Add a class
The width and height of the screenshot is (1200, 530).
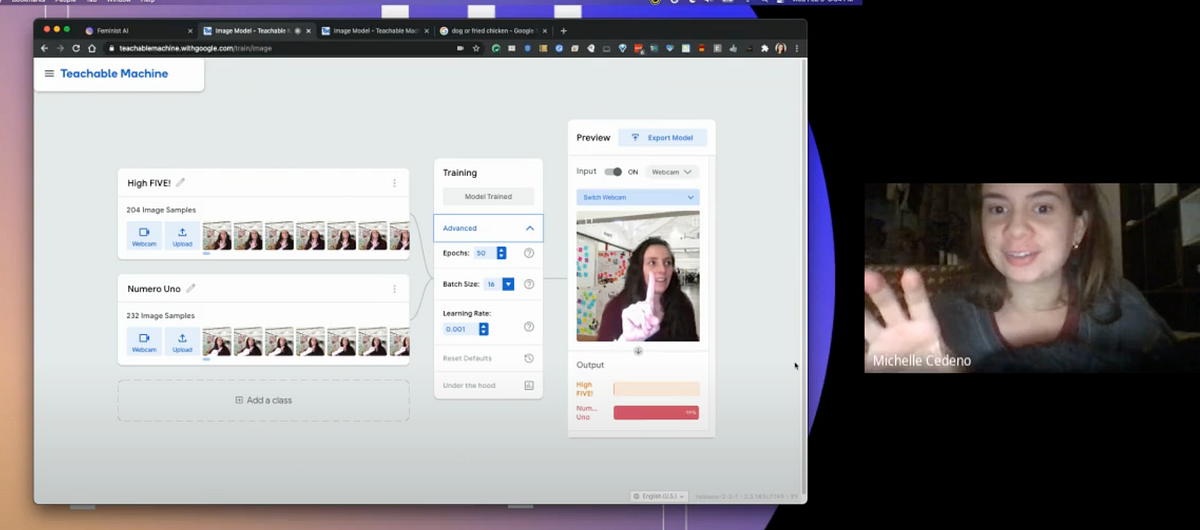point(263,400)
